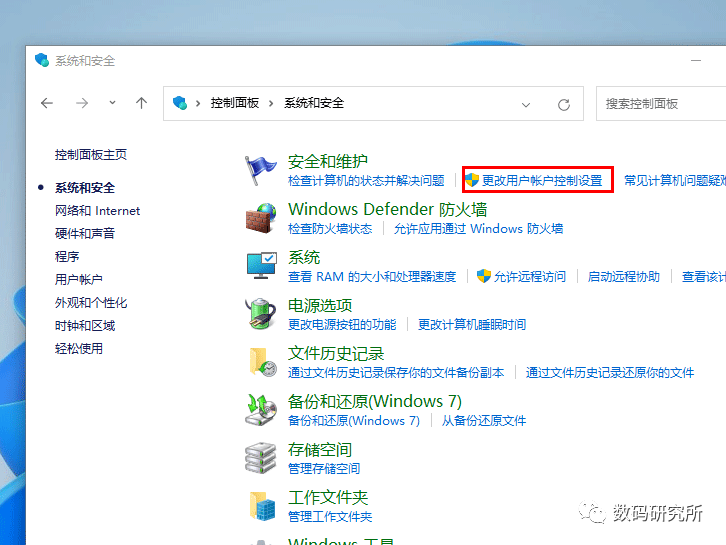The height and width of the screenshot is (545, 726).
Task: Click 查看 RAM 的大小和处理器速度
Action: pos(372,277)
